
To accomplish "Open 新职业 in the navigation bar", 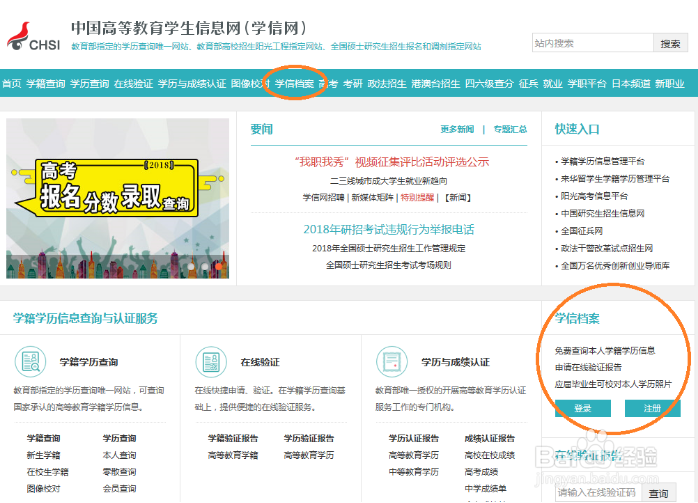I will (x=670, y=83).
